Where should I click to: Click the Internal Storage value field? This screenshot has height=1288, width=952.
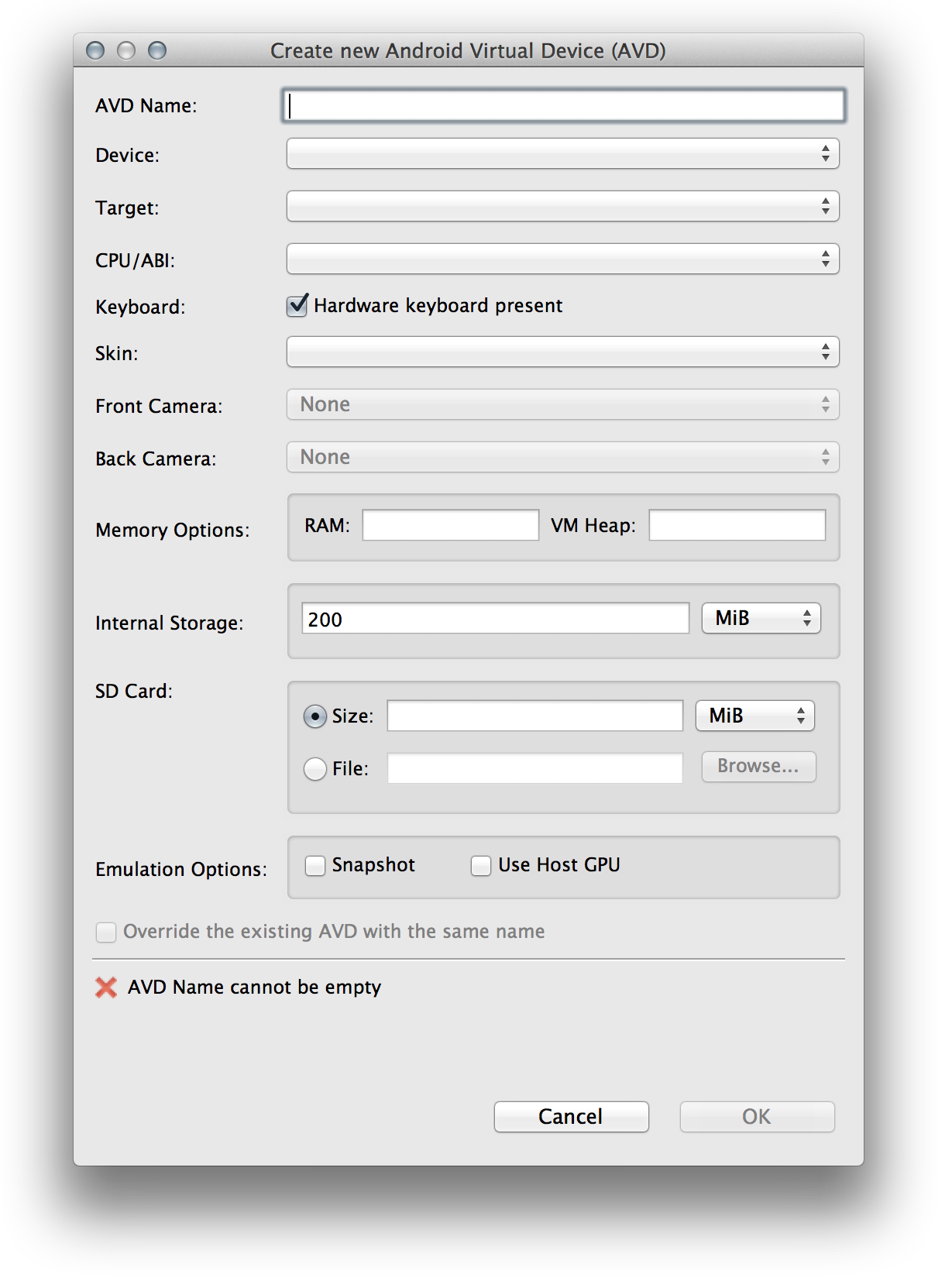[496, 619]
